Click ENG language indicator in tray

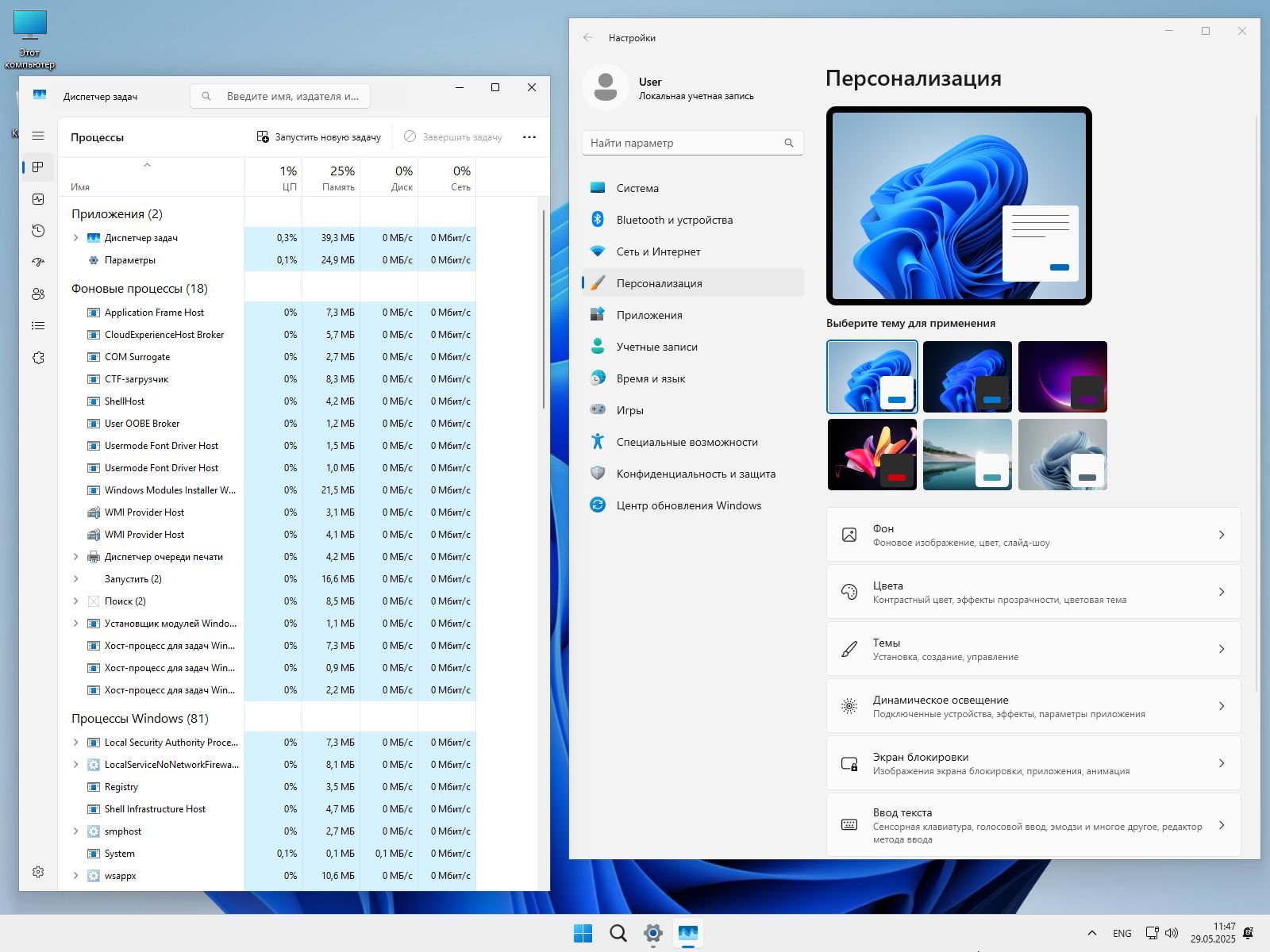(x=1122, y=934)
